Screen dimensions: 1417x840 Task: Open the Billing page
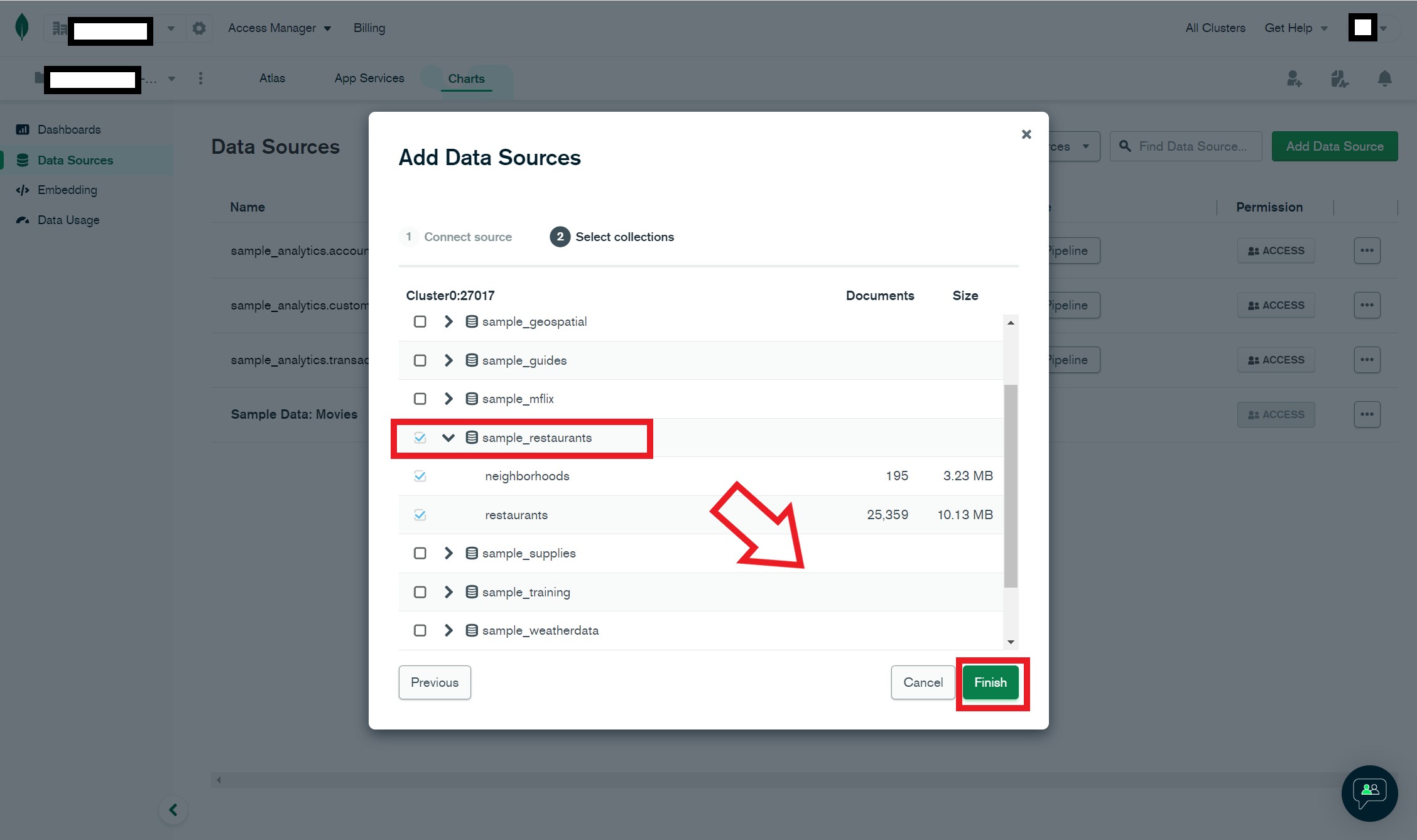point(369,28)
